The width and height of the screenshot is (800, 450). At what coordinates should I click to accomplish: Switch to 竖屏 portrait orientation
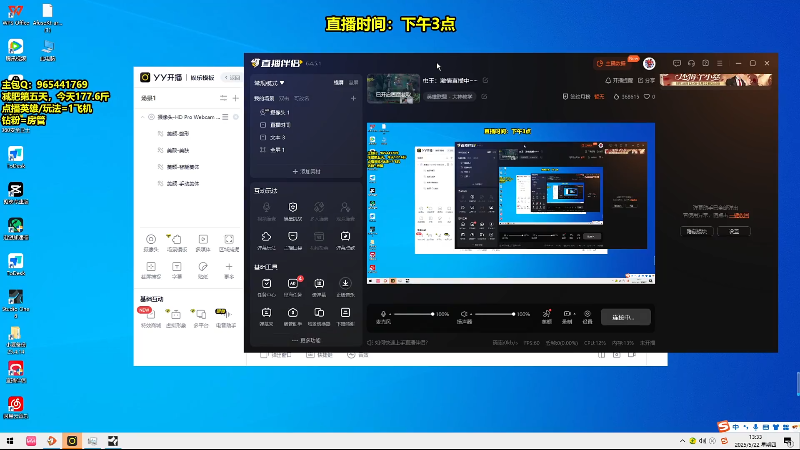point(353,83)
